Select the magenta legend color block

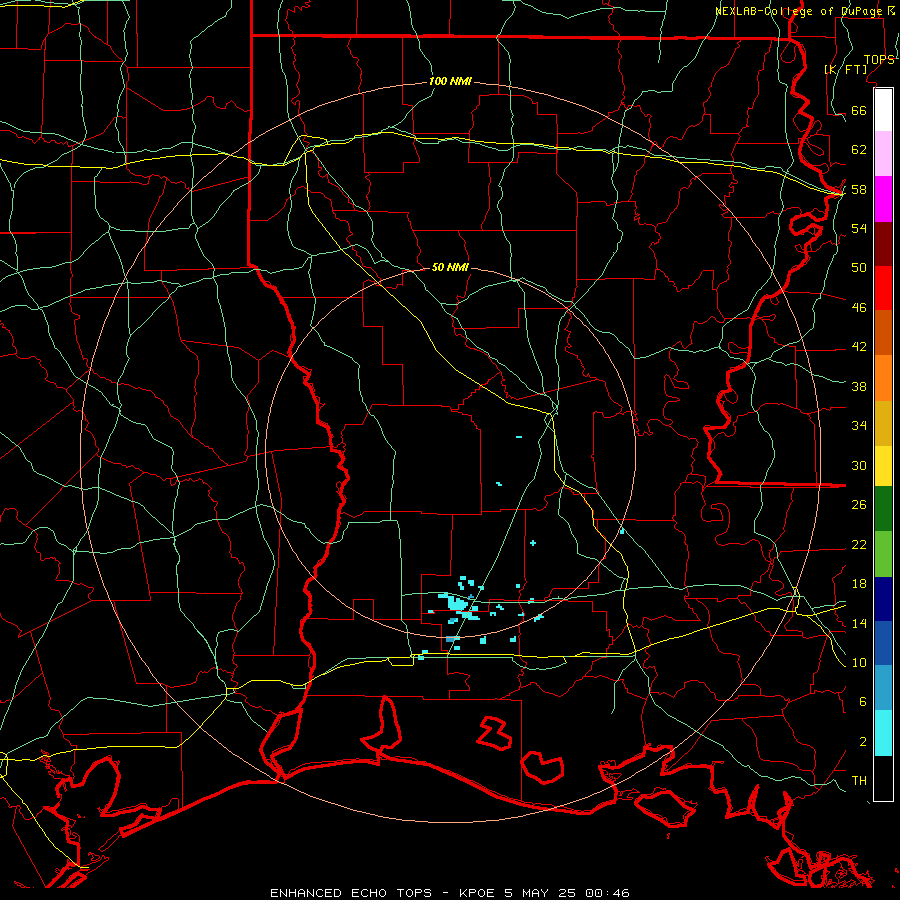tap(883, 199)
